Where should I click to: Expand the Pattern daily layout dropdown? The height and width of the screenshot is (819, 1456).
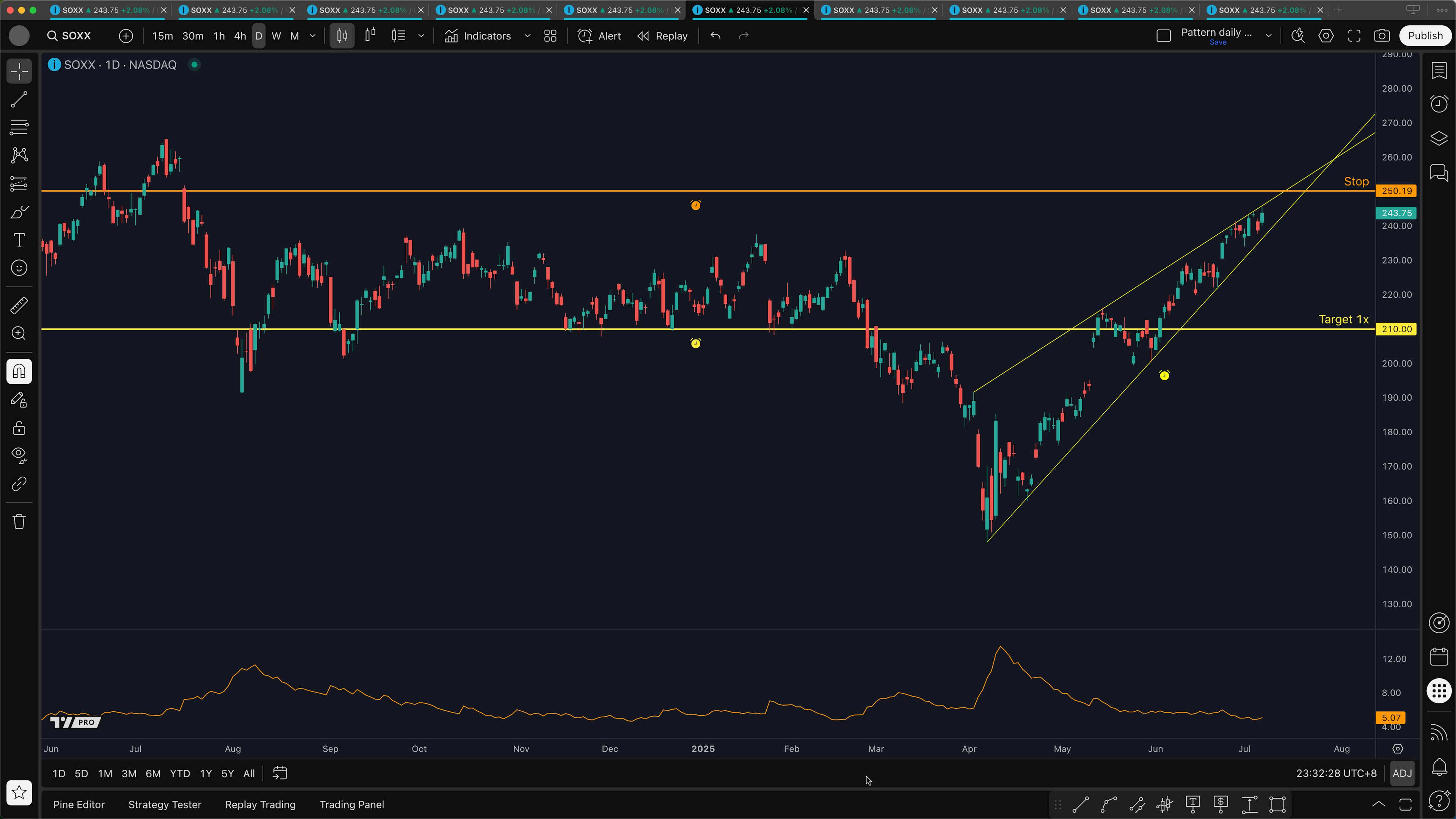tap(1268, 36)
